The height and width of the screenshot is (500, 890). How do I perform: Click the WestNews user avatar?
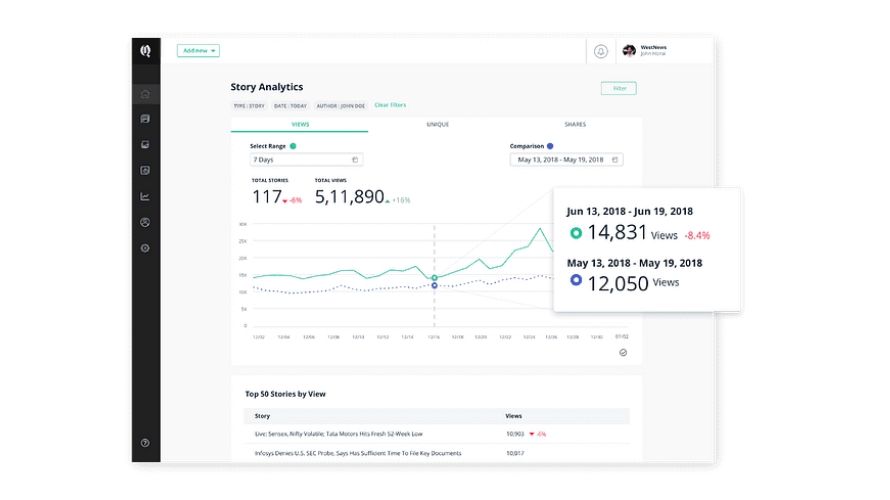point(629,51)
